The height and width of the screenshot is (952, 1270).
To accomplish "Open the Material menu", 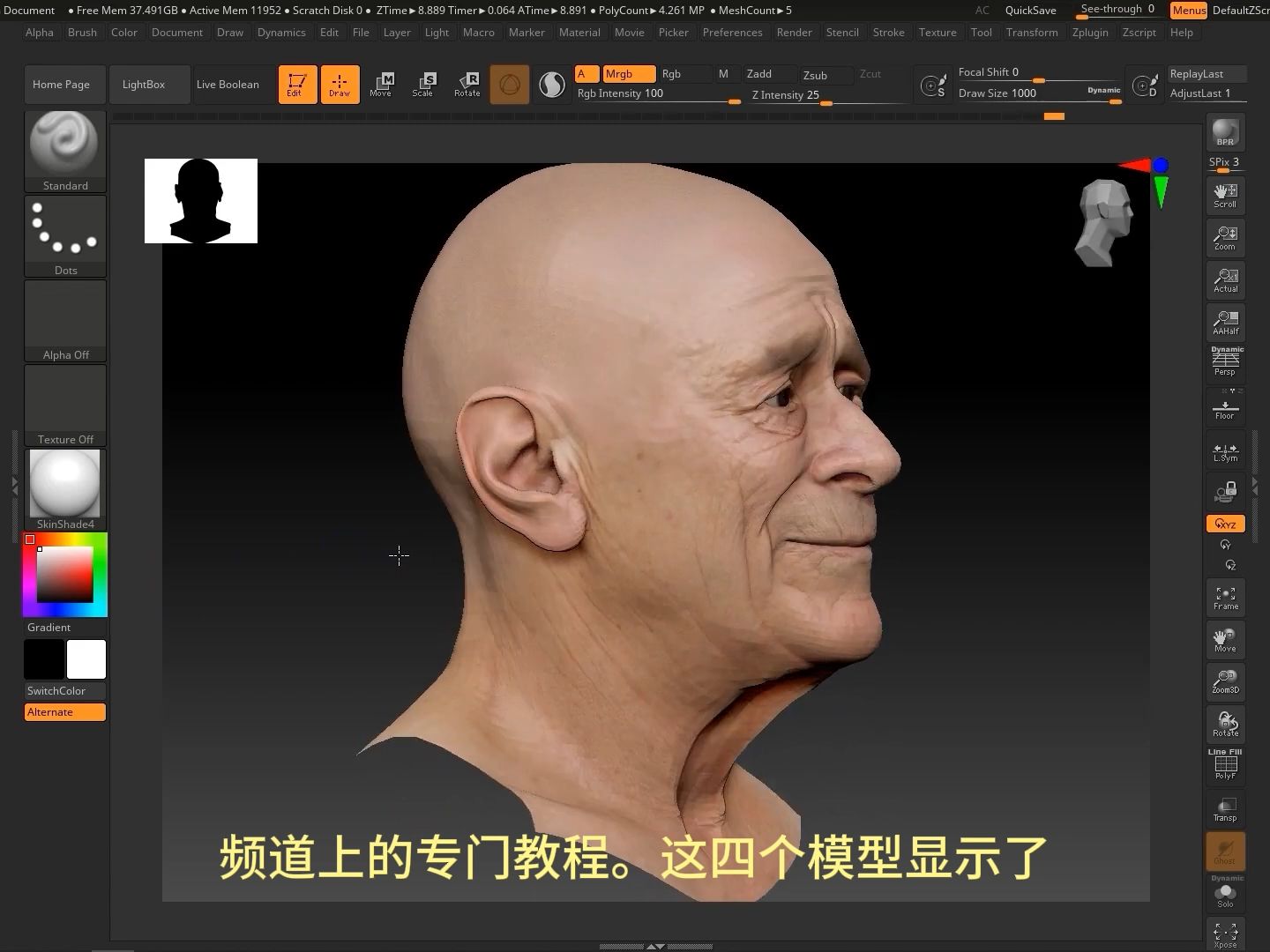I will 579,33.
